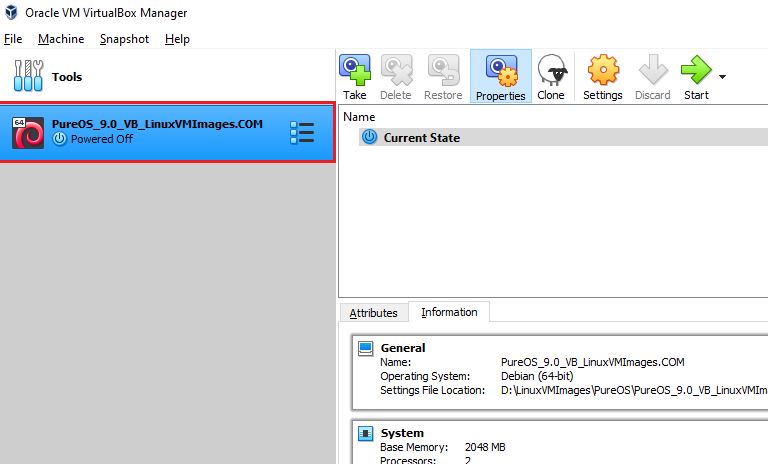
Task: Click the System section chip icon
Action: coord(365,434)
